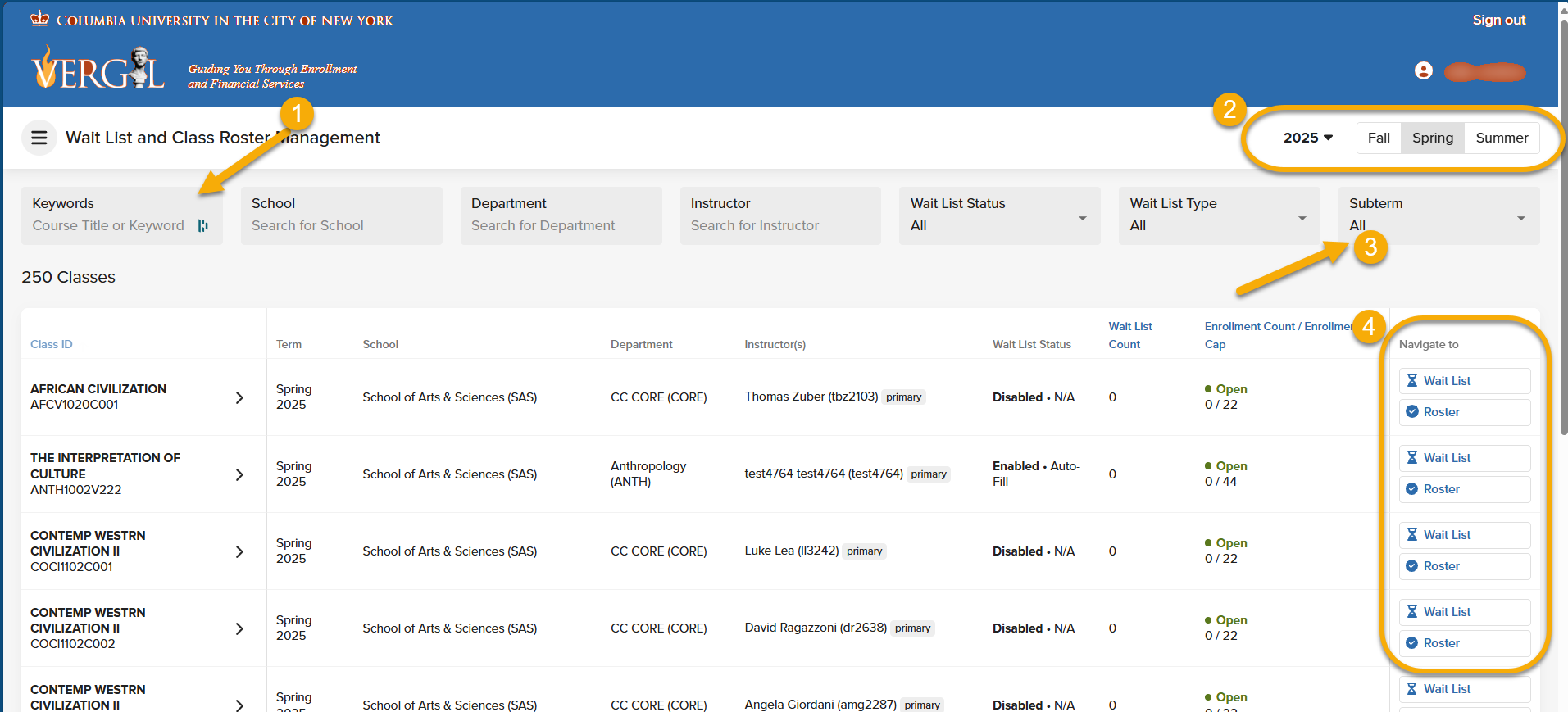
Task: Open the hamburger navigation menu
Action: coord(39,138)
